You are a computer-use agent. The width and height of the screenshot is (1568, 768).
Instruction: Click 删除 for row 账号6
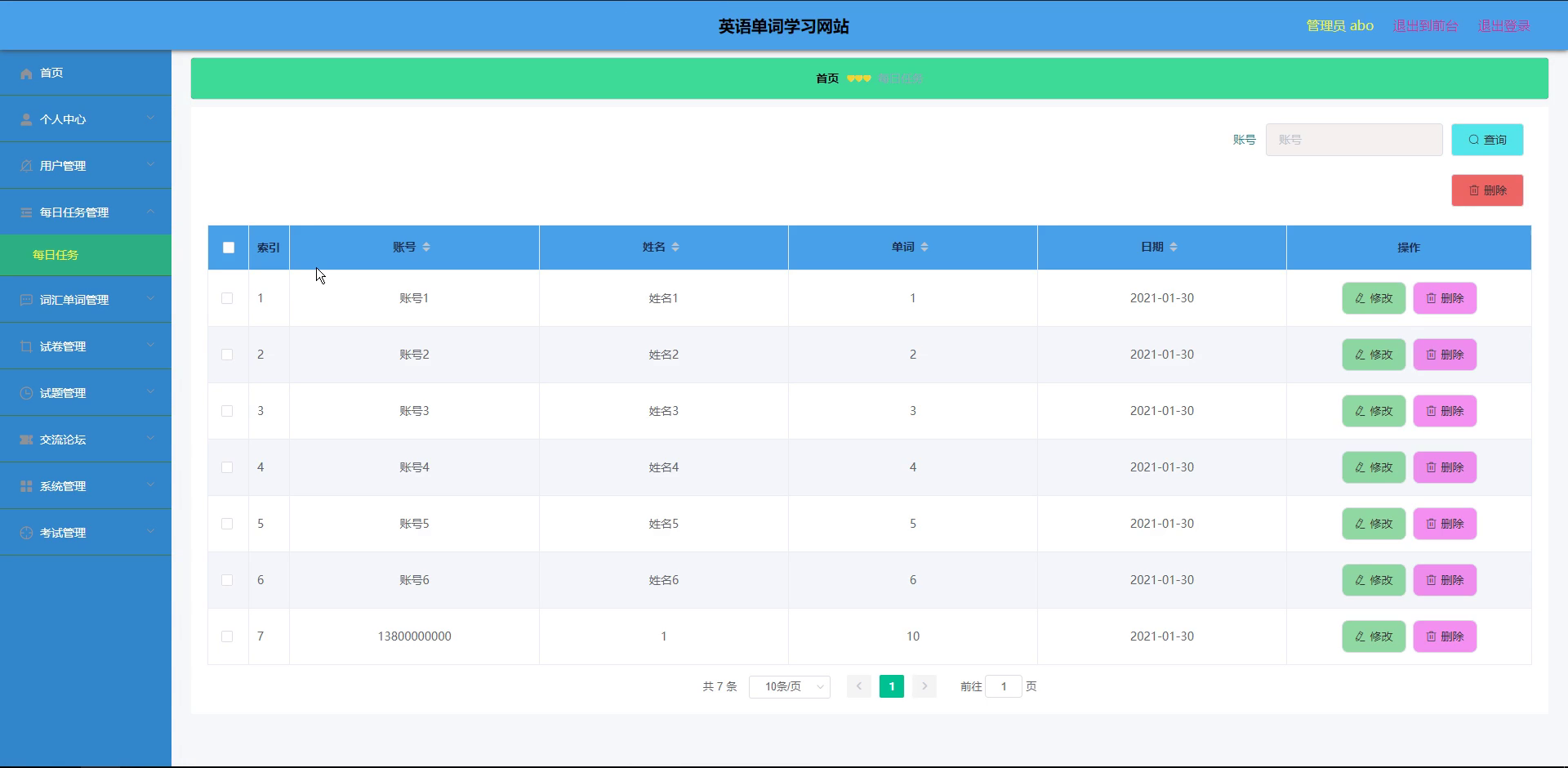pos(1445,581)
